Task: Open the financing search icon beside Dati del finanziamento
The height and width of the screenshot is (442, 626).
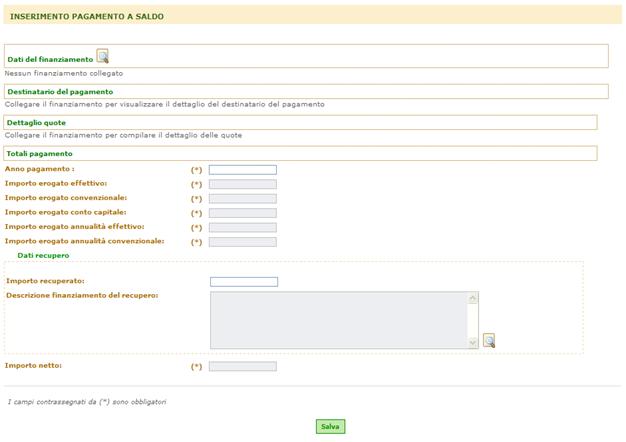Action: click(x=103, y=56)
